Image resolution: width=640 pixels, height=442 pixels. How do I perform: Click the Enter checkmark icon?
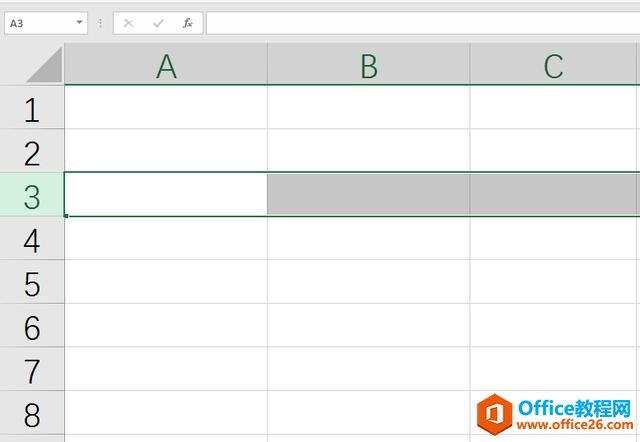click(x=157, y=22)
